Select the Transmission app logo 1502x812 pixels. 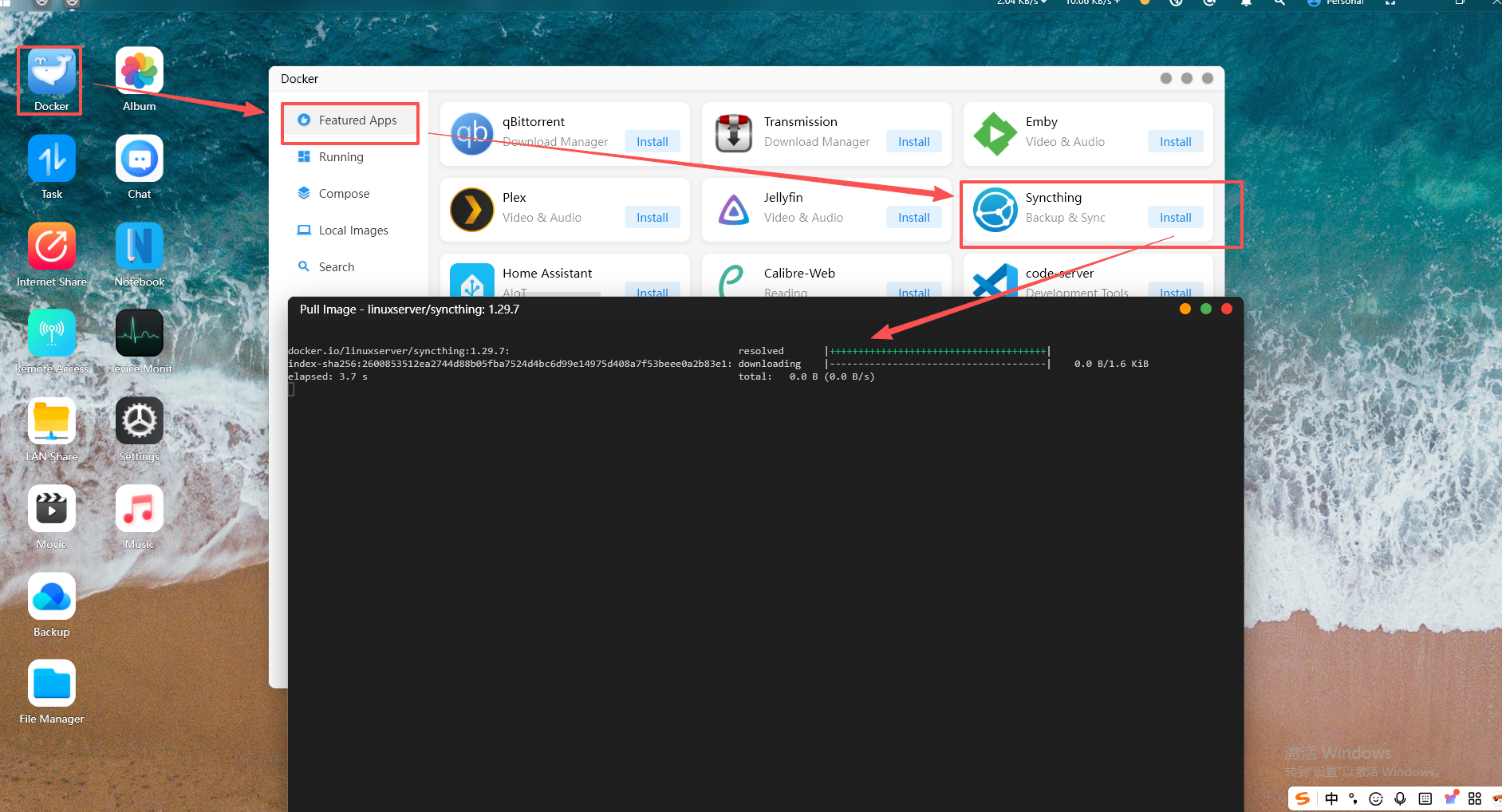pyautogui.click(x=734, y=134)
